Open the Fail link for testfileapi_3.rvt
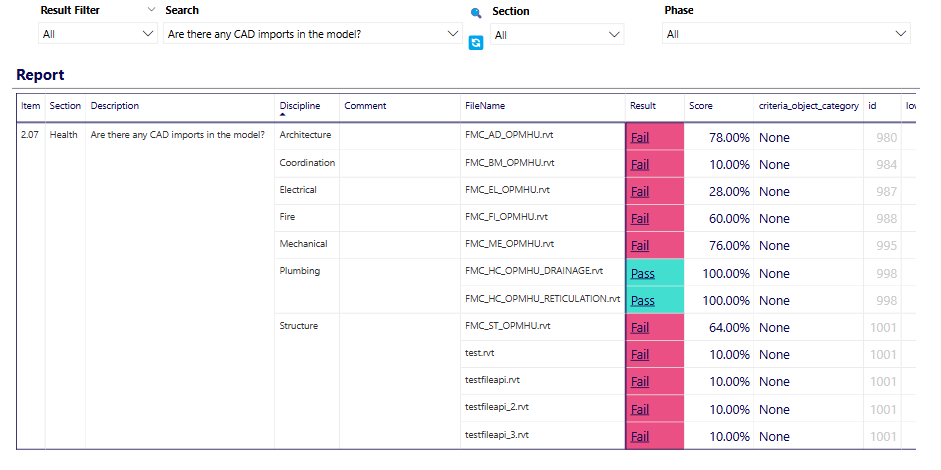 click(640, 436)
